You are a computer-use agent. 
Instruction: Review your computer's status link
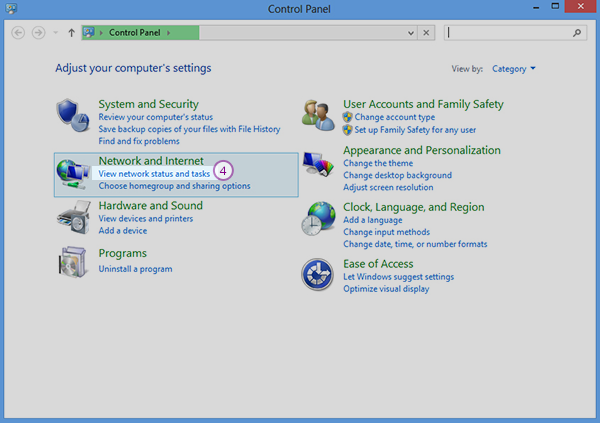(x=155, y=117)
